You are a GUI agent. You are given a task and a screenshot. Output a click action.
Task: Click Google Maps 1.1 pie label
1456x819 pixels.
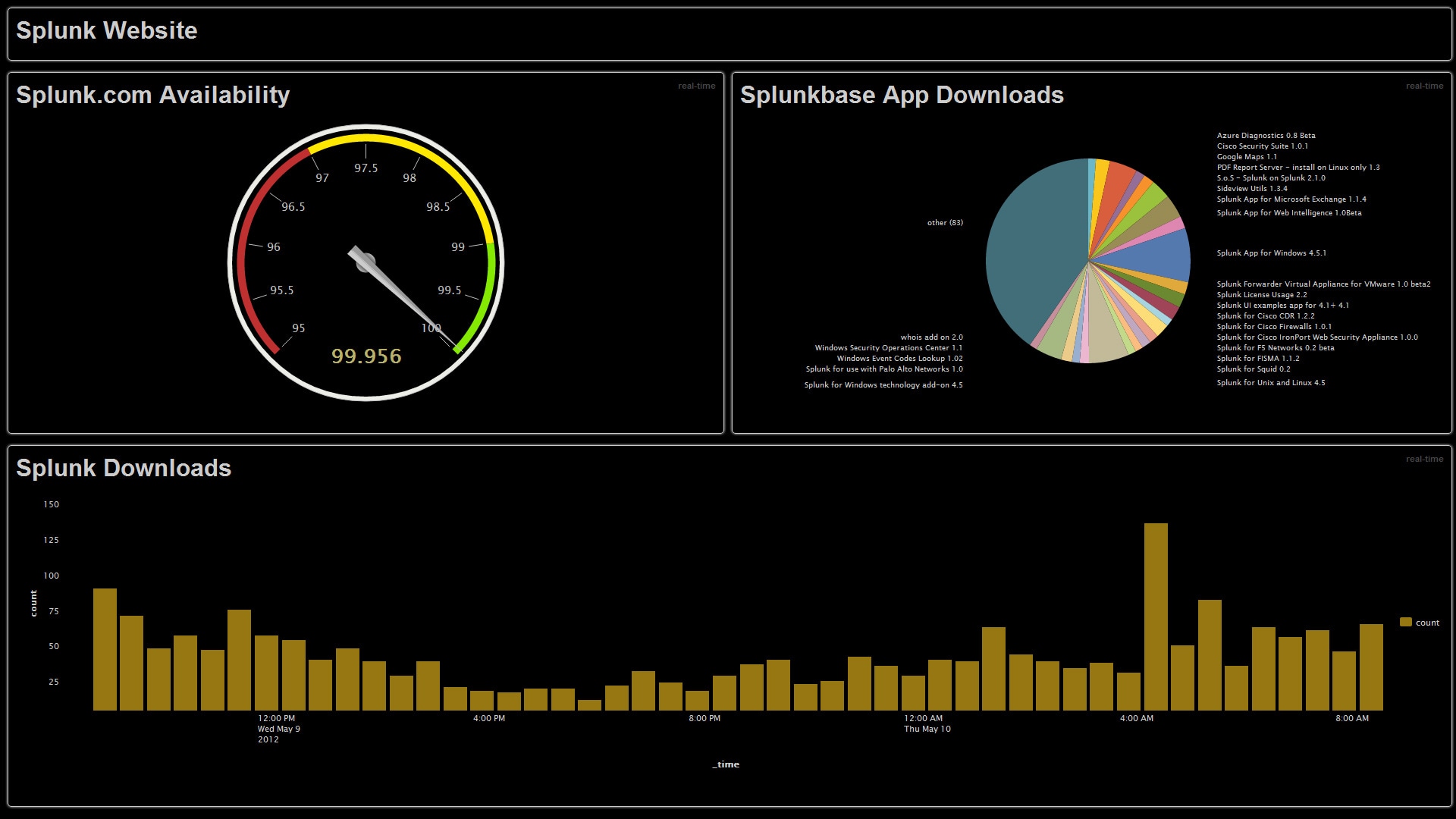(x=1247, y=157)
